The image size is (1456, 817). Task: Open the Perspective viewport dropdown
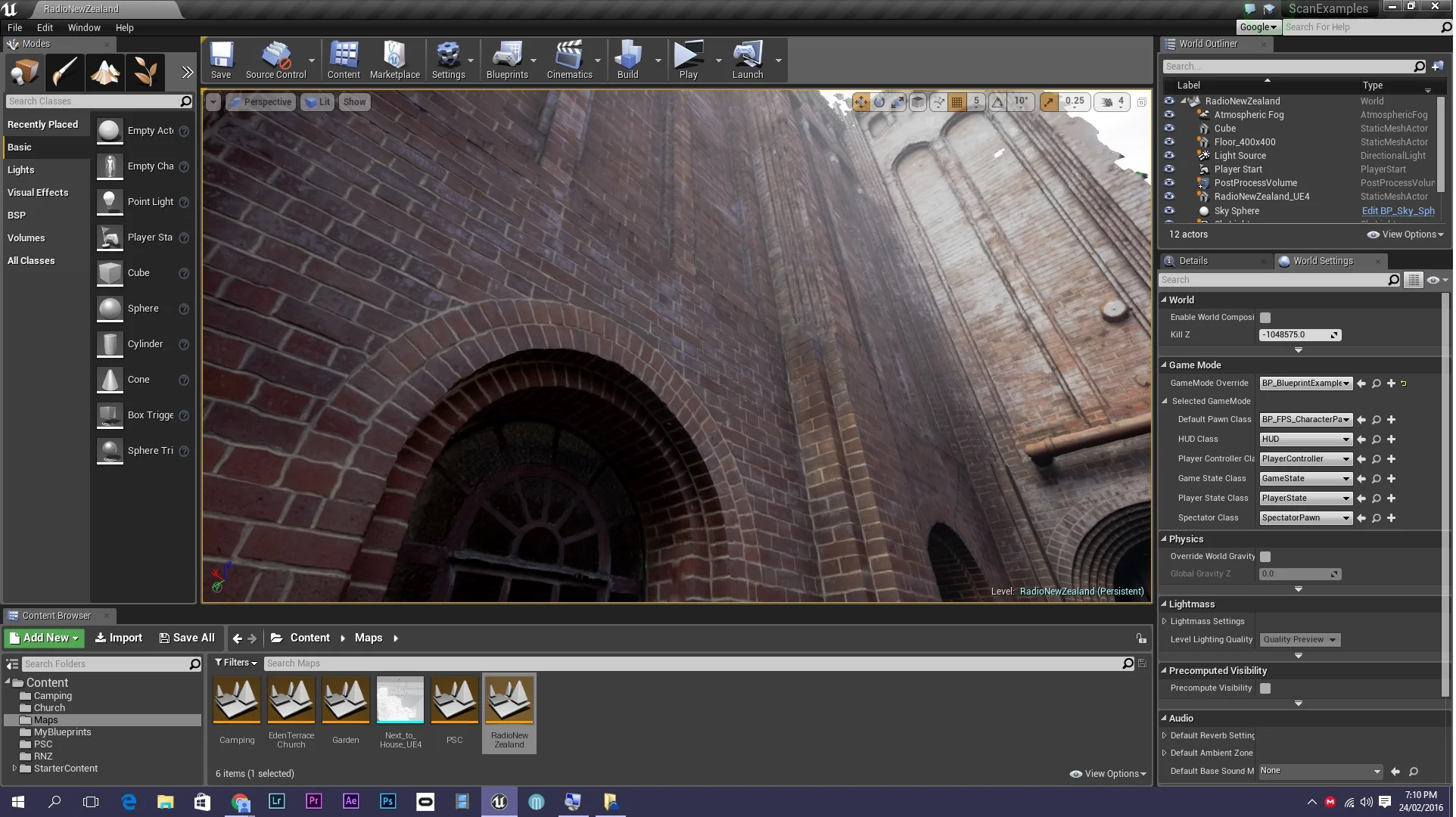(x=260, y=101)
